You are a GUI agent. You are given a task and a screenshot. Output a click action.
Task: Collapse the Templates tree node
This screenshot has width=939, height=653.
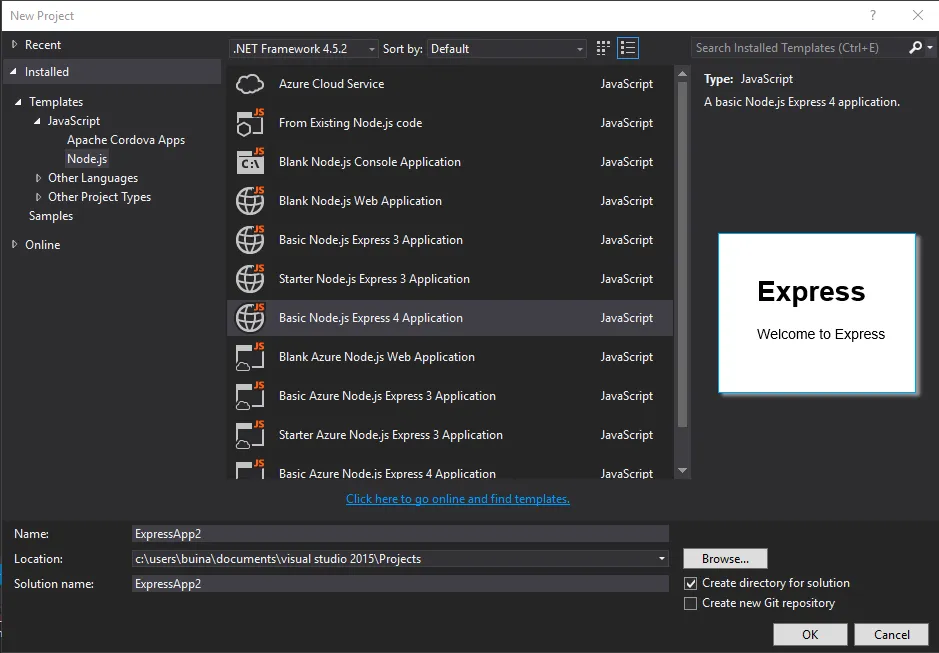pyautogui.click(x=18, y=102)
